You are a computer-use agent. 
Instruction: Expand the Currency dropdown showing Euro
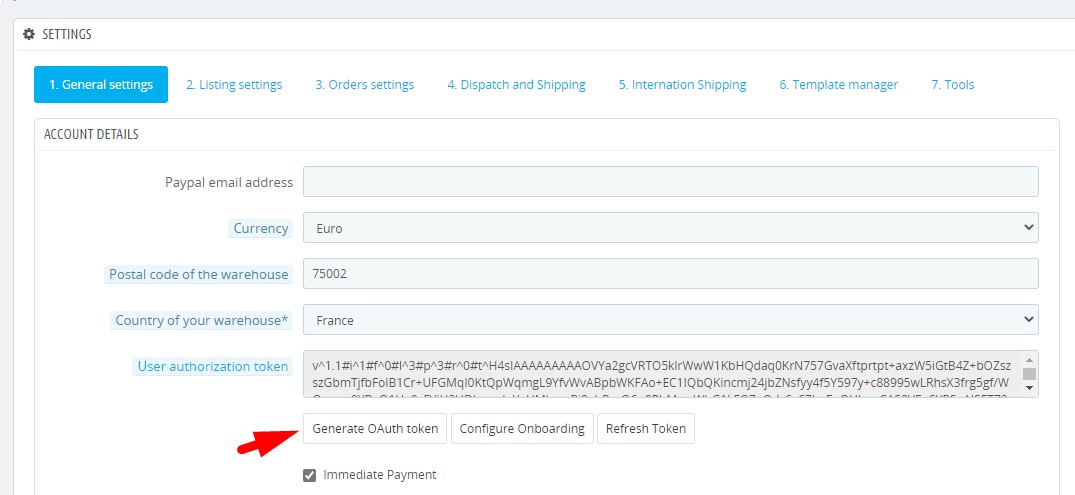(670, 228)
